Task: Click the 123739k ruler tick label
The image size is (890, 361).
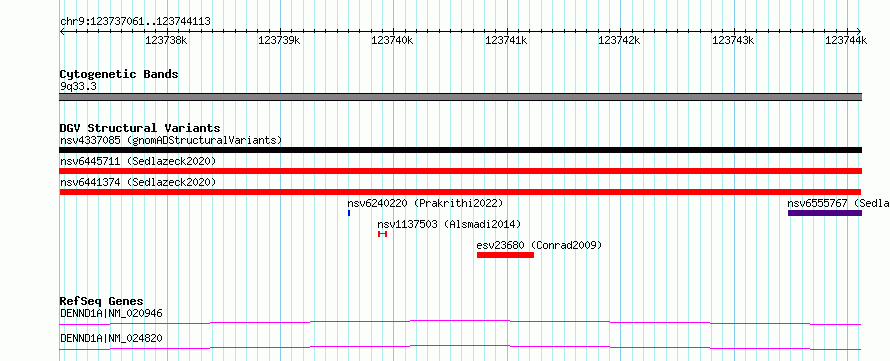Action: 279,40
